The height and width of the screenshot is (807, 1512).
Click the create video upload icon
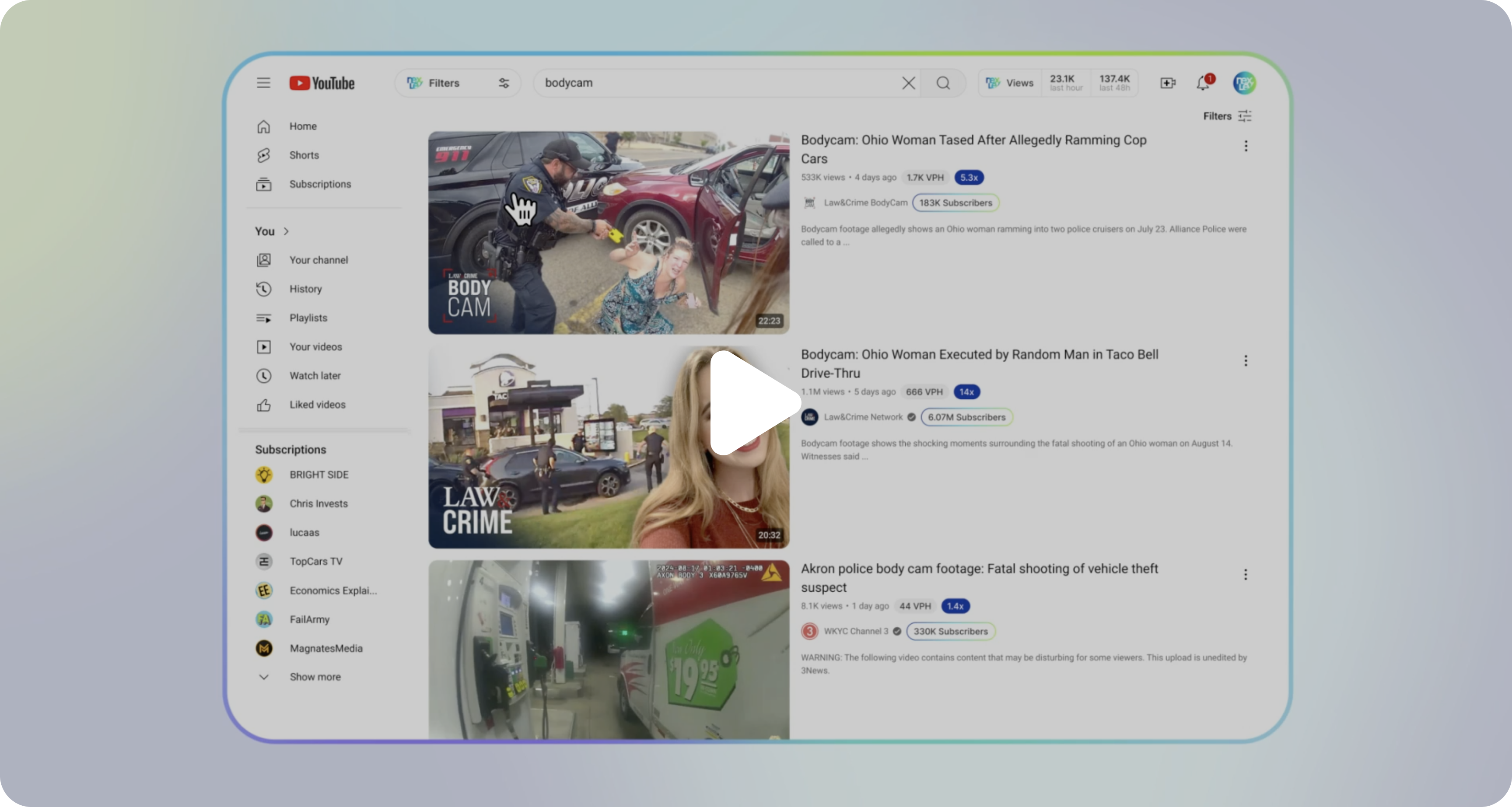click(1168, 83)
